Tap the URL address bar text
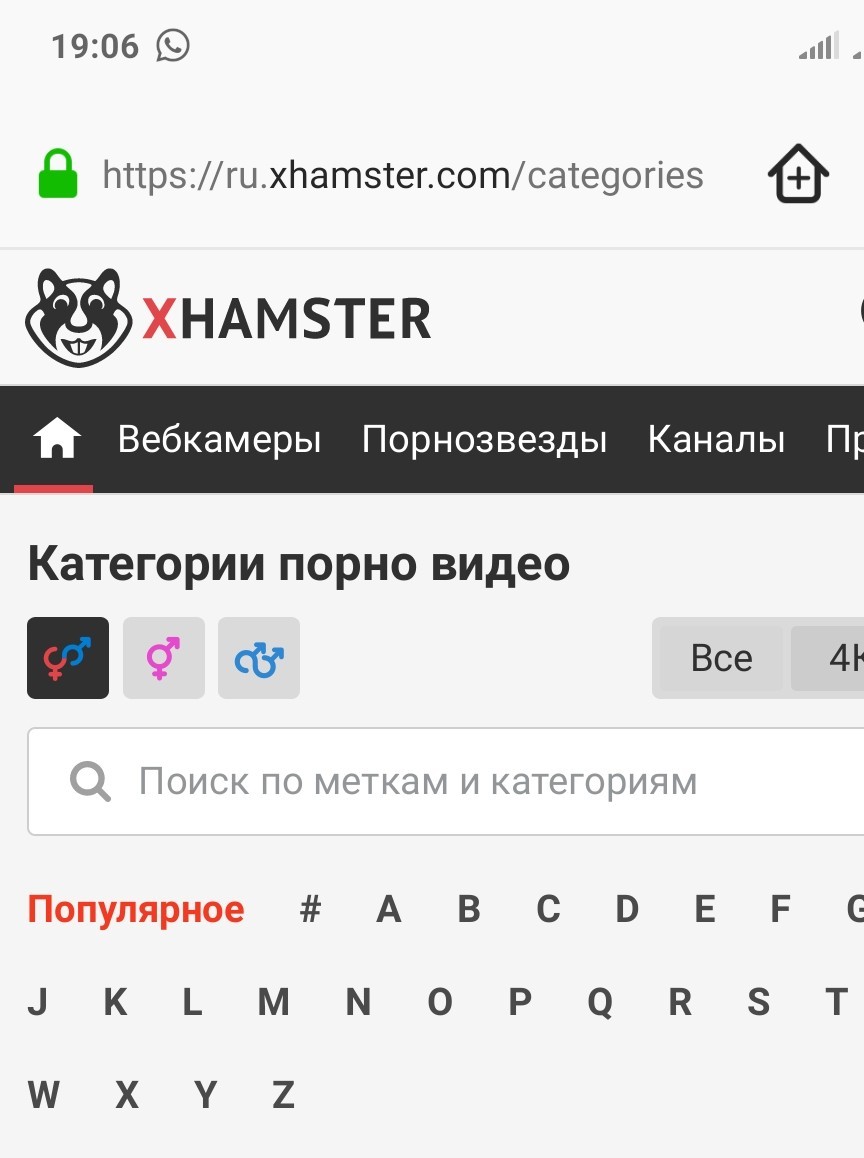864x1158 pixels. pos(403,176)
